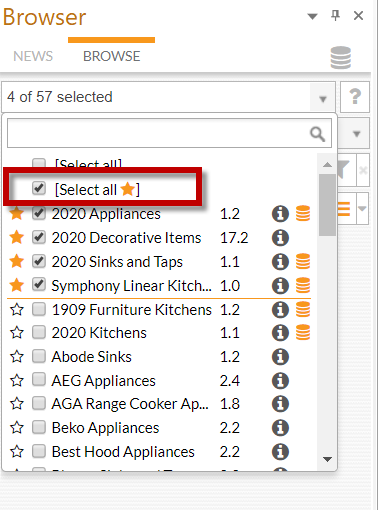This screenshot has height=510, width=378.
Task: Open Browser panel options dropdown arrow
Action: (x=312, y=16)
